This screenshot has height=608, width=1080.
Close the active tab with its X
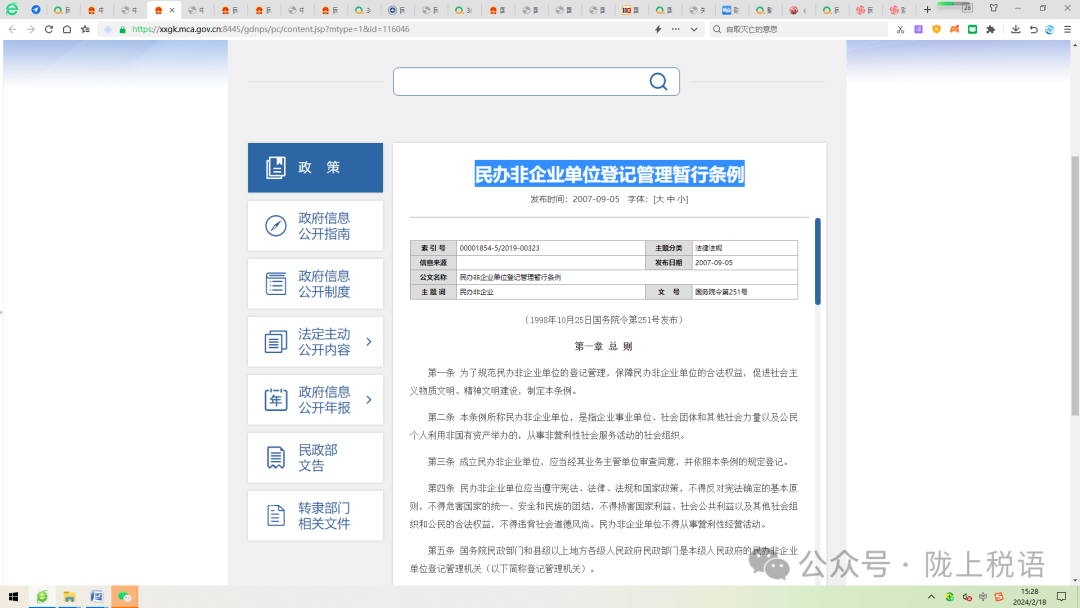tap(172, 10)
